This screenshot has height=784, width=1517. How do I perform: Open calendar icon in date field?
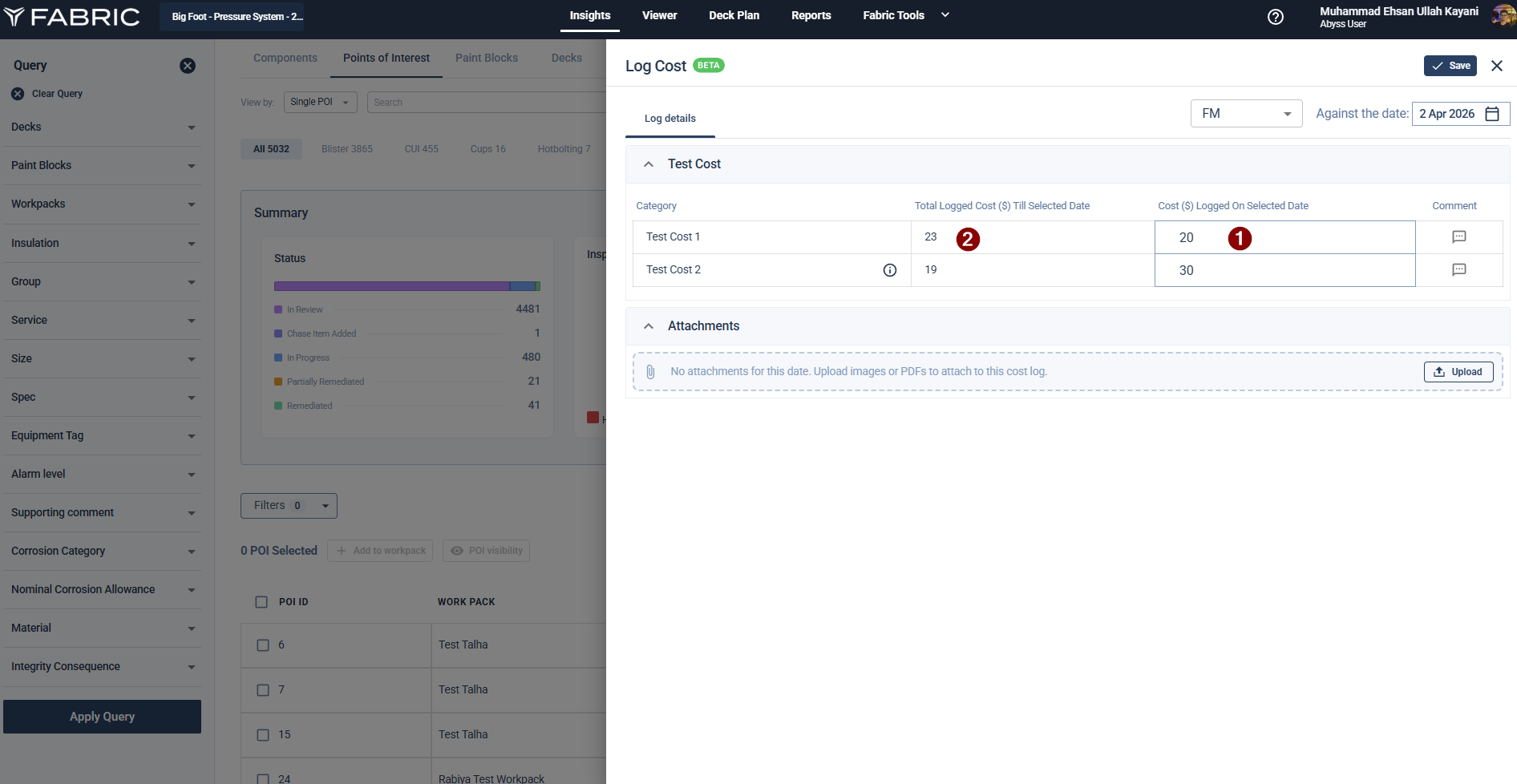1492,114
